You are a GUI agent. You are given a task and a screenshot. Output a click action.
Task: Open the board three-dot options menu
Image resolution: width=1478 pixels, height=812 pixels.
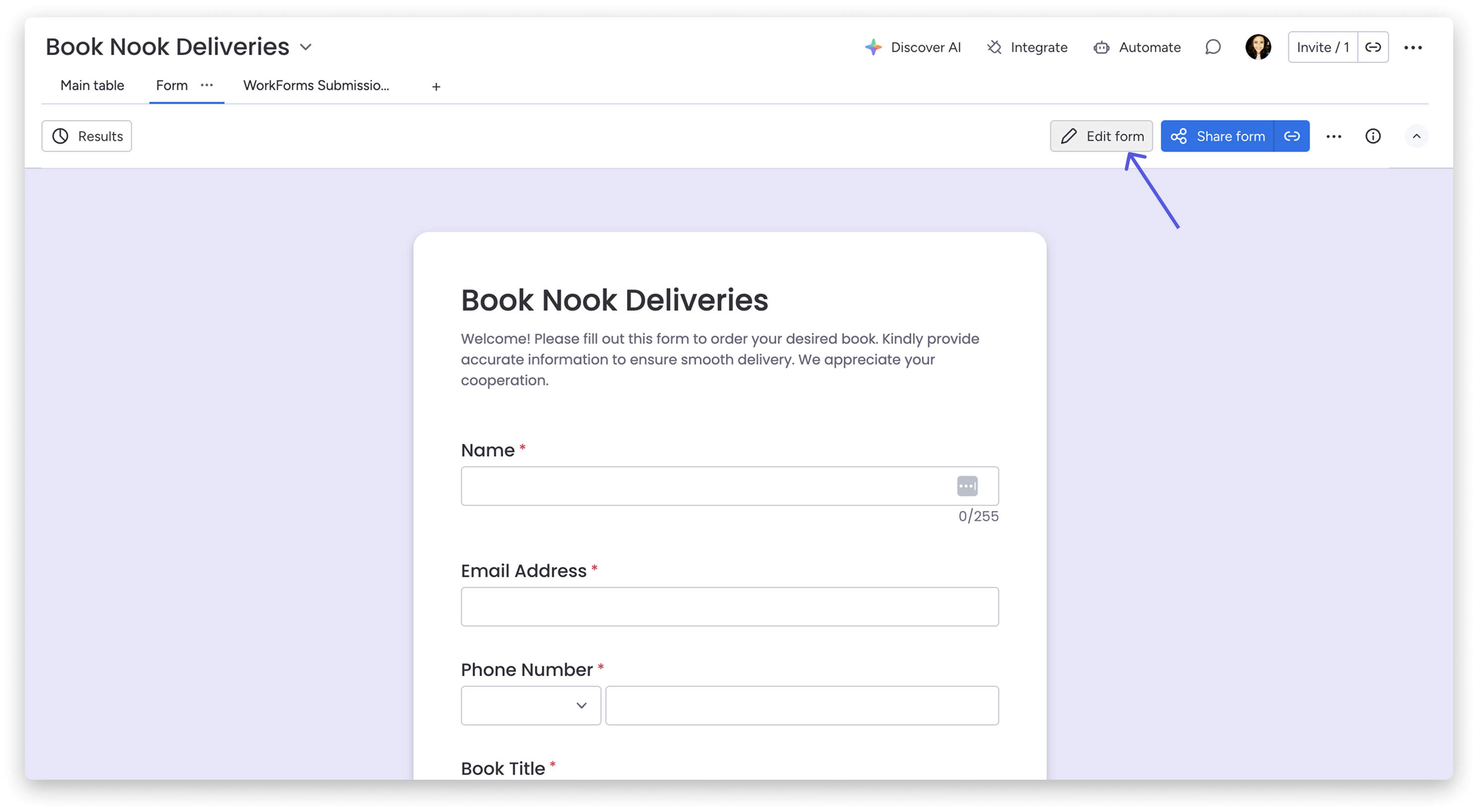[x=1414, y=47]
